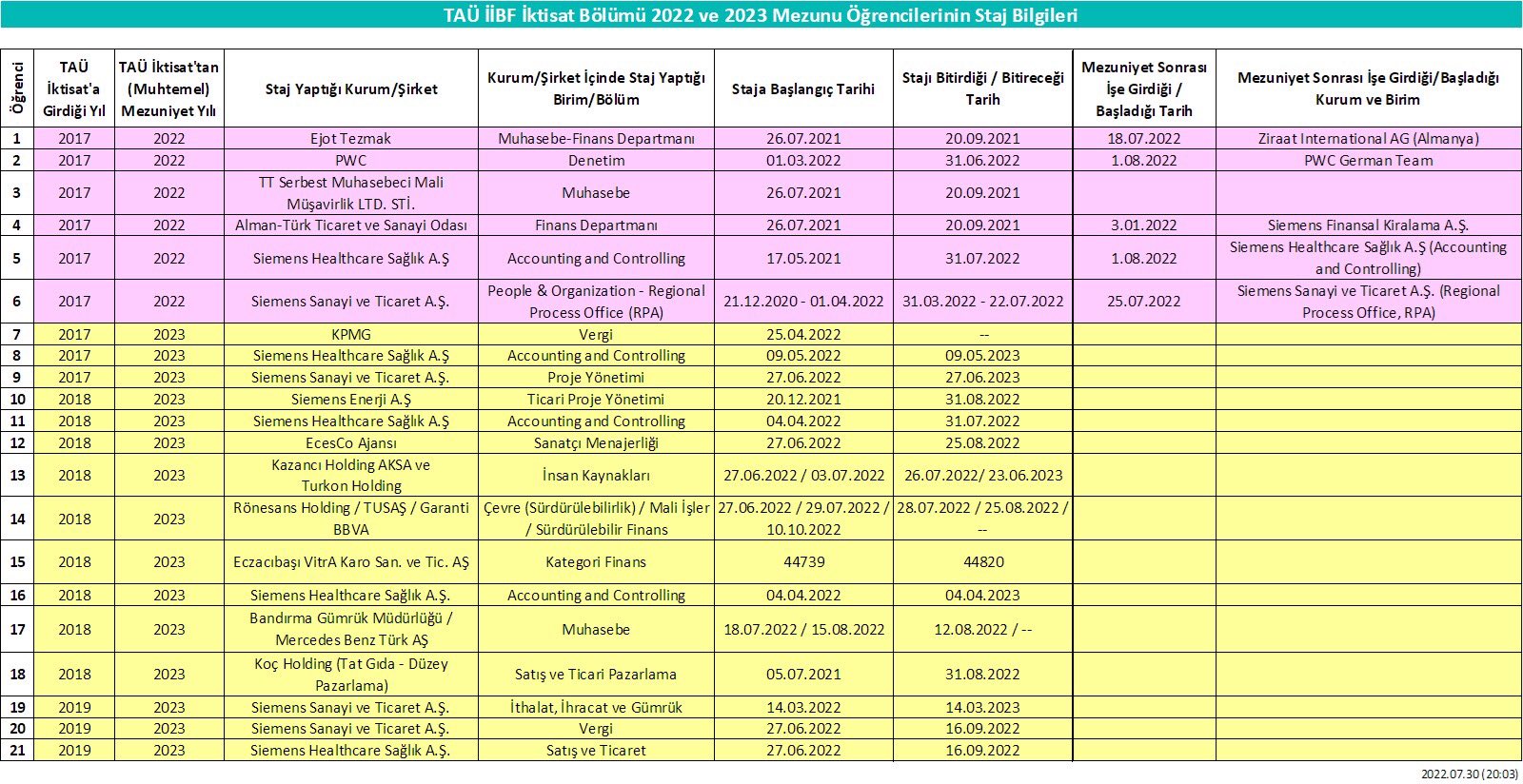Click the 'İnsan Kaynakları' cell
The image size is (1523, 784).
596,475
